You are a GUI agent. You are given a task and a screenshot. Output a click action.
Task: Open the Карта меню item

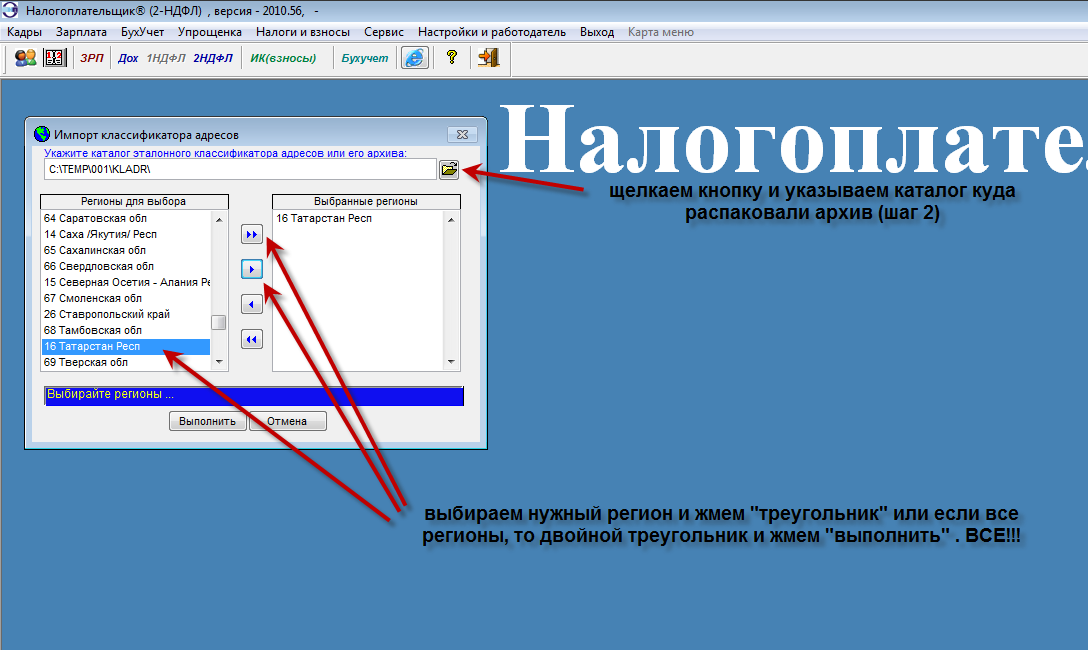(661, 32)
